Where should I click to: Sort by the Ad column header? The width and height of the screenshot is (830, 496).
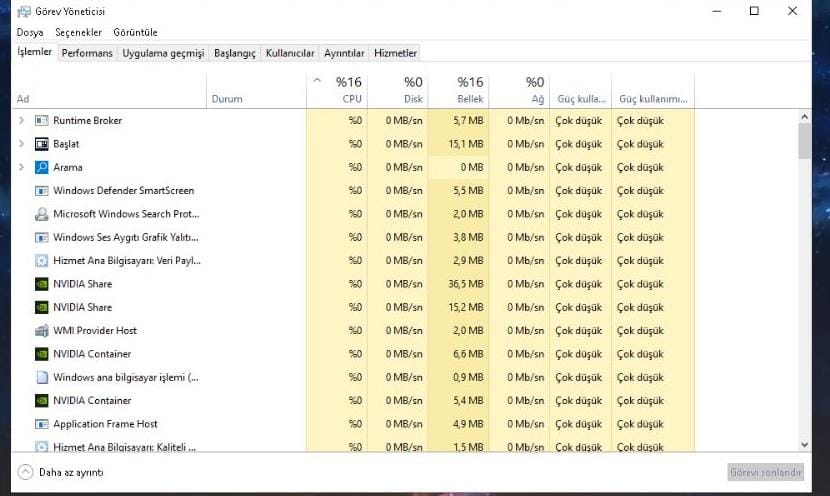coord(109,91)
